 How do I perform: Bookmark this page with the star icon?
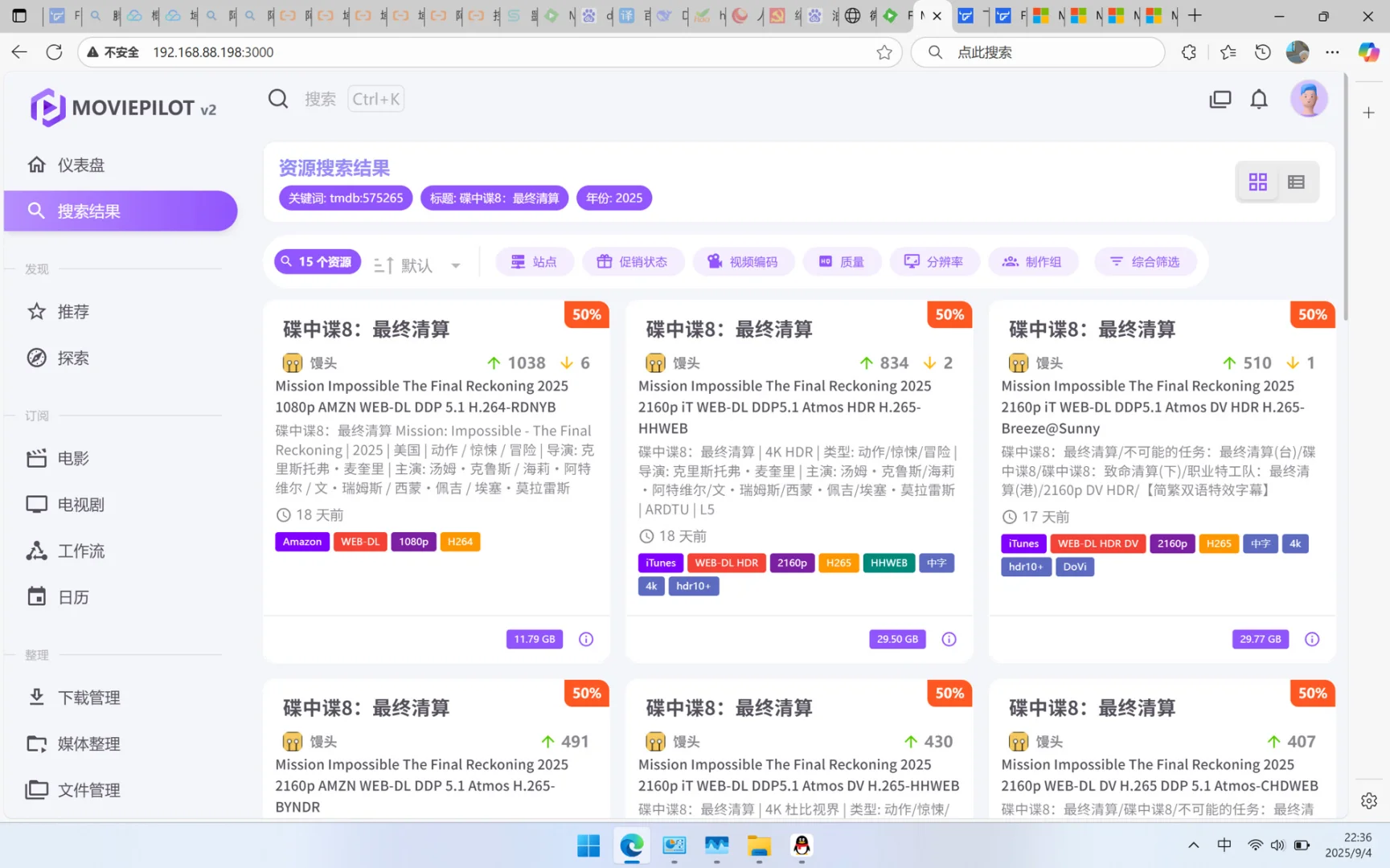tap(884, 52)
